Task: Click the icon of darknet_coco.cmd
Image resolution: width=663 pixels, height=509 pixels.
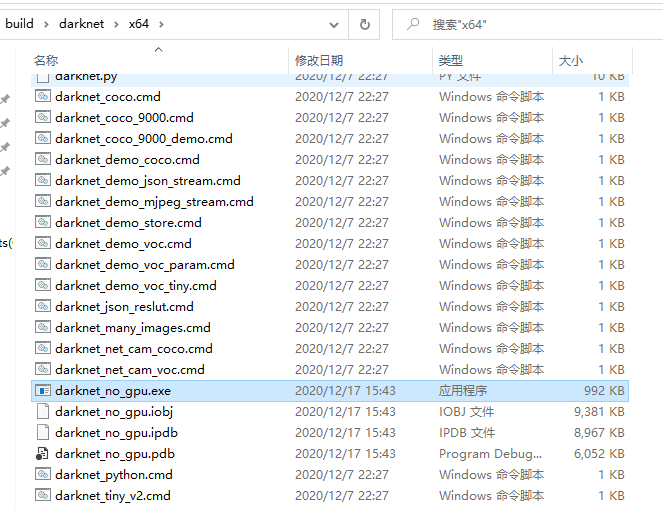Action: pos(43,96)
